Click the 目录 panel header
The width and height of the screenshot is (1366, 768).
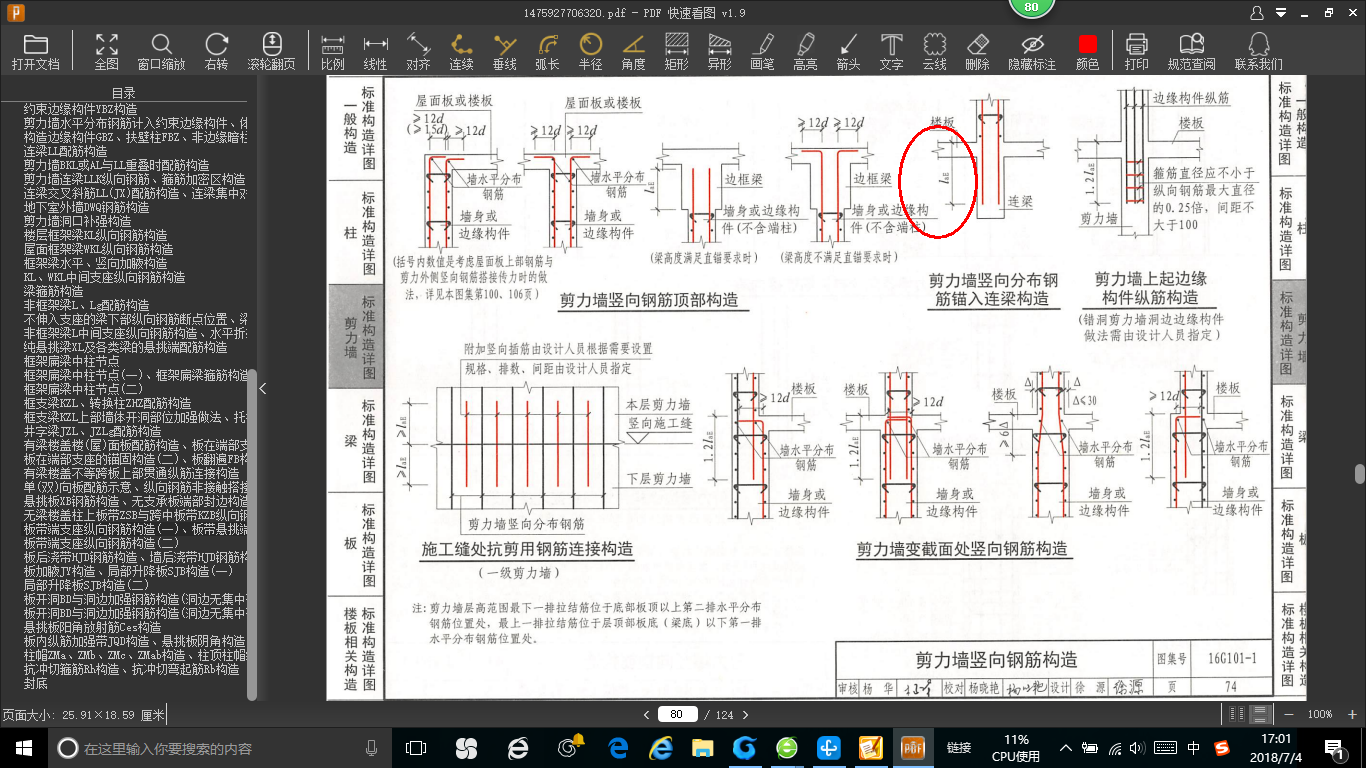pyautogui.click(x=124, y=93)
